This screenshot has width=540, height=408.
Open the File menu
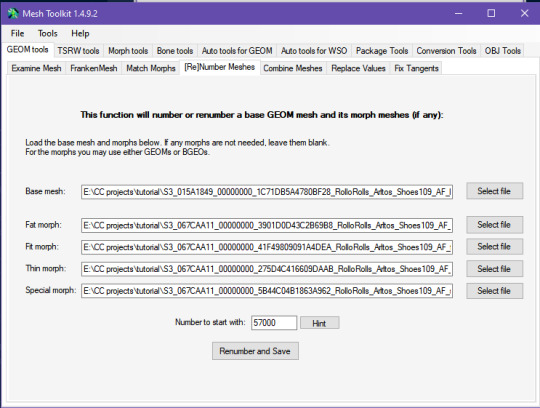pos(17,33)
